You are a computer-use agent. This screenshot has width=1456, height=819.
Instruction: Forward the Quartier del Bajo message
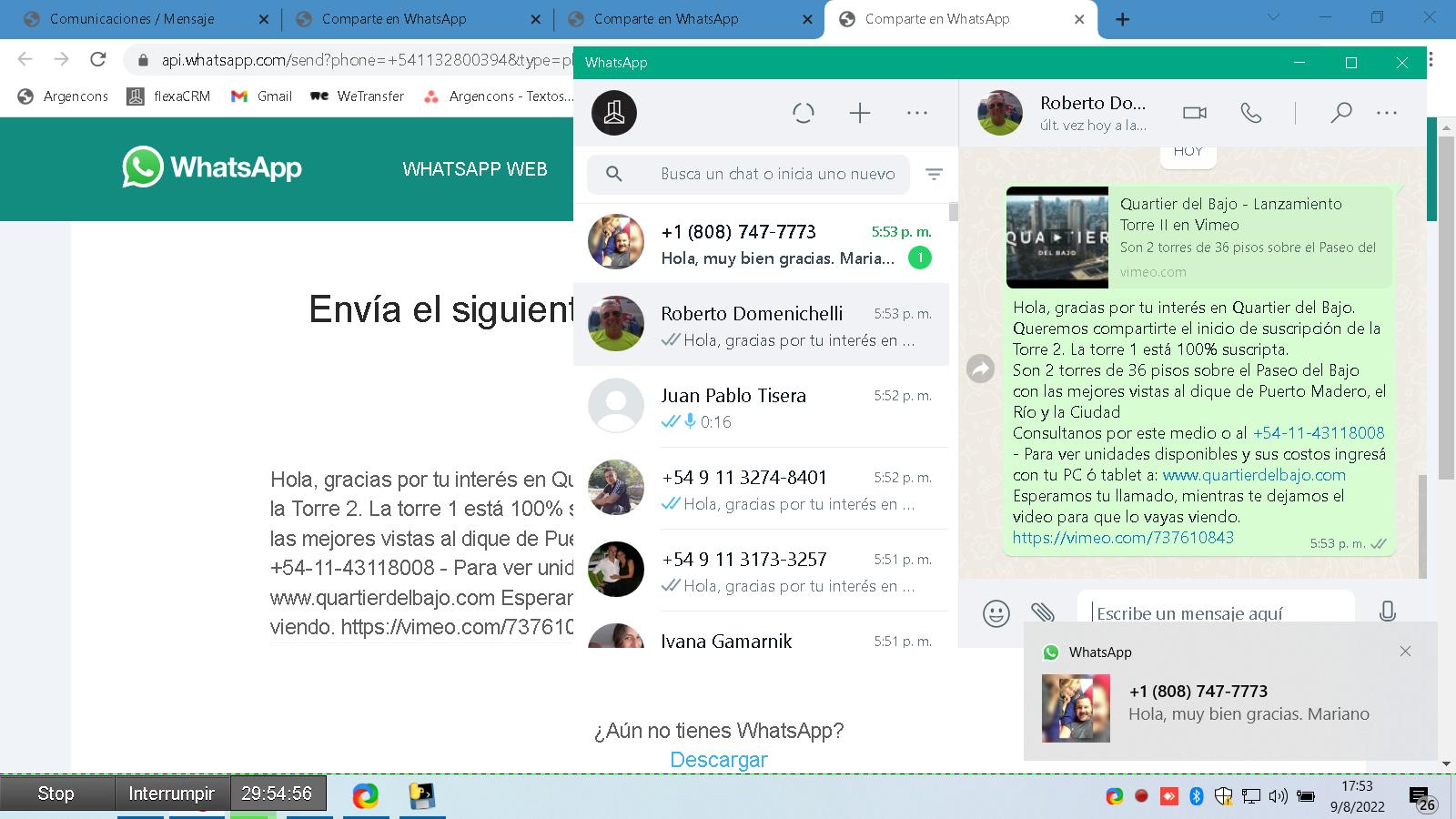pyautogui.click(x=980, y=369)
